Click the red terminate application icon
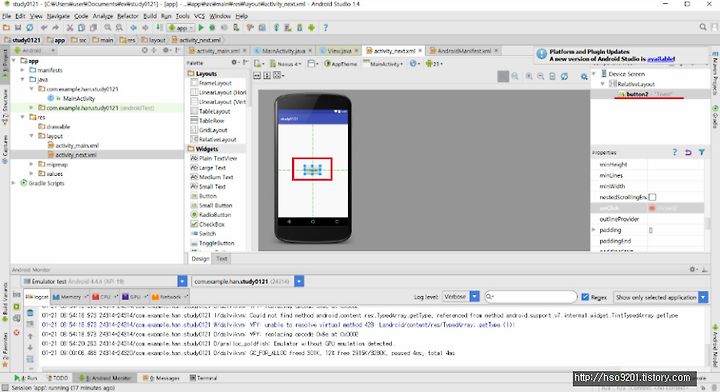The width and height of the screenshot is (720, 392). tap(17, 332)
